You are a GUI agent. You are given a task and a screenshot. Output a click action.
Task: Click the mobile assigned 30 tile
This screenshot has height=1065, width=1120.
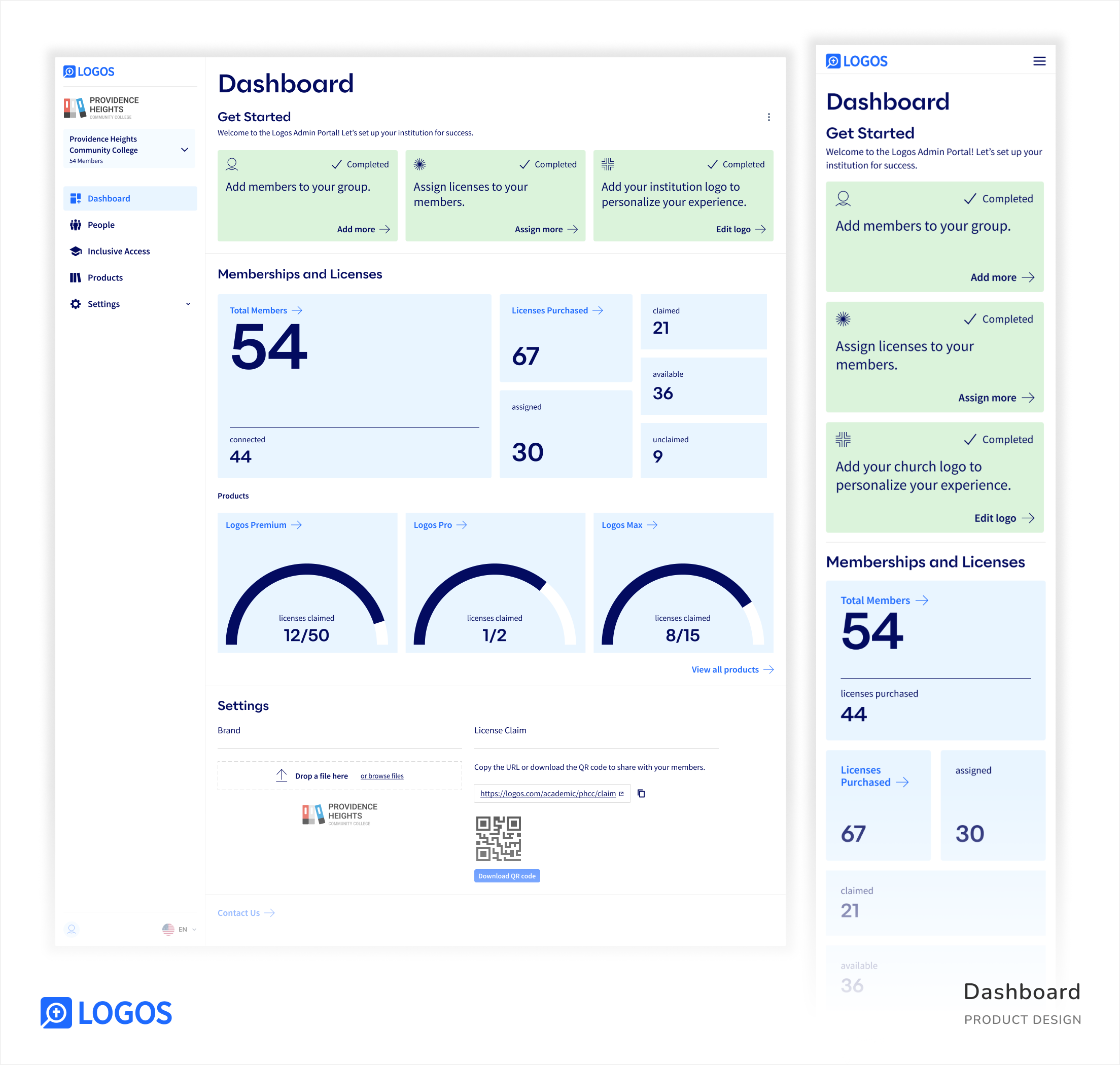tap(992, 805)
